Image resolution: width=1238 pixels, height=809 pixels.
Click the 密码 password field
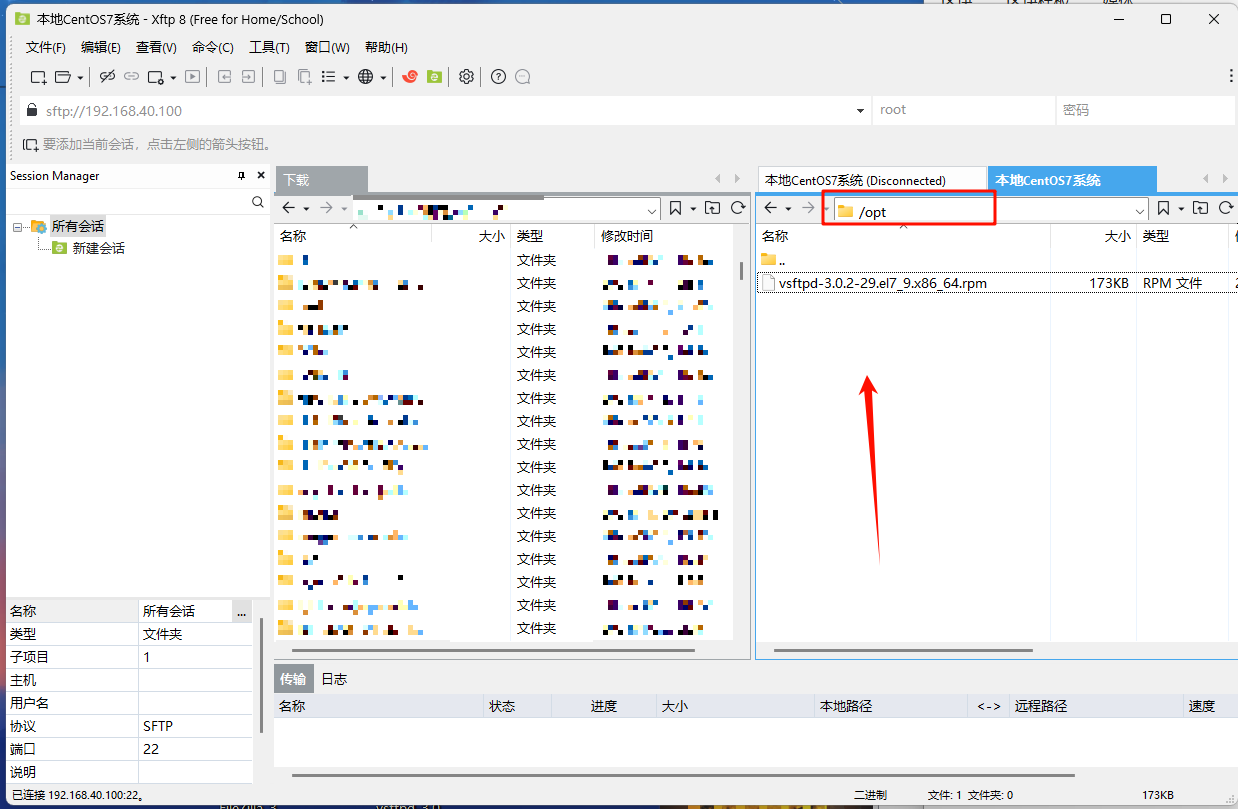(x=1140, y=111)
